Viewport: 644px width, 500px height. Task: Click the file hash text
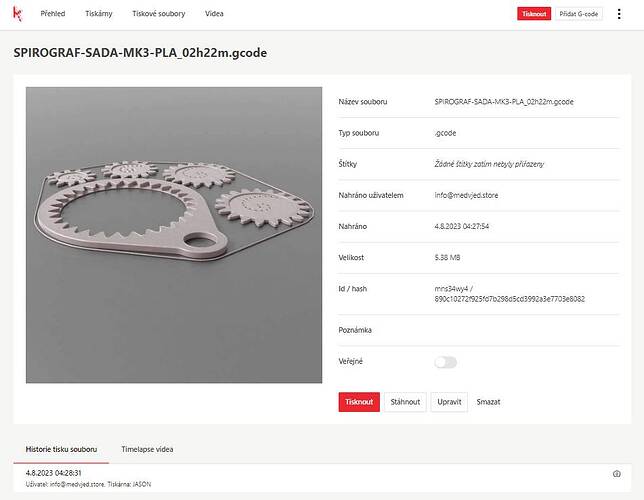(x=509, y=299)
